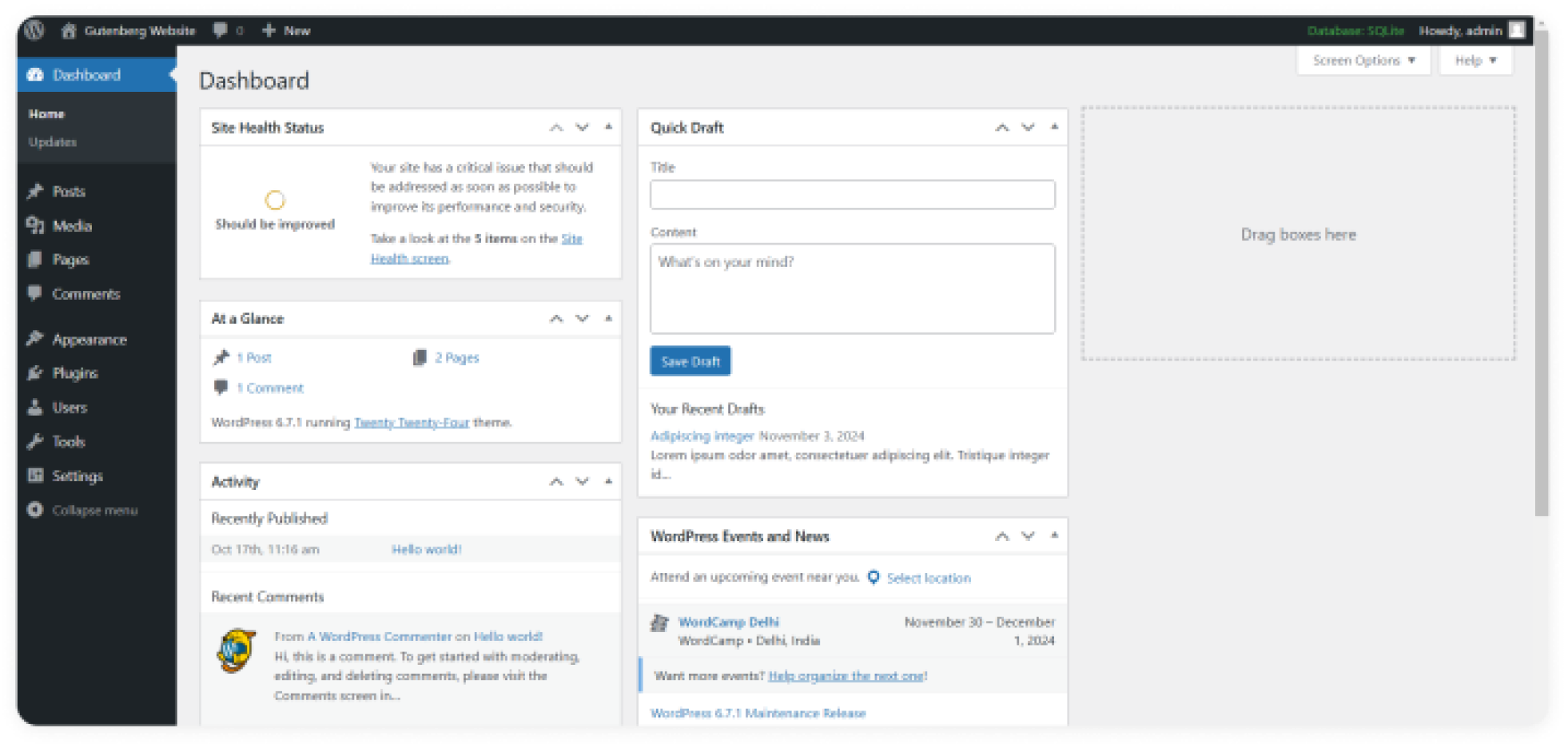
Task: Click the Dashboard gauge icon in sidebar
Action: click(35, 74)
